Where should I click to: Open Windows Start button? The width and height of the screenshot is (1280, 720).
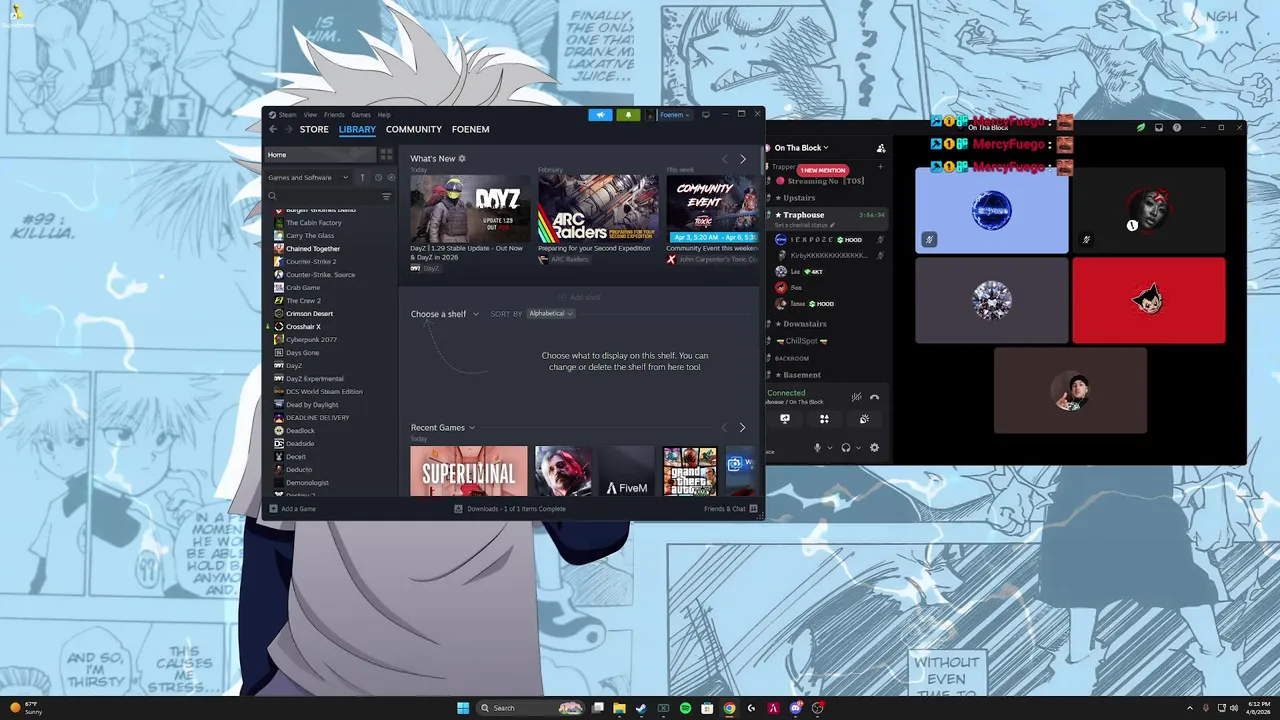pos(463,708)
